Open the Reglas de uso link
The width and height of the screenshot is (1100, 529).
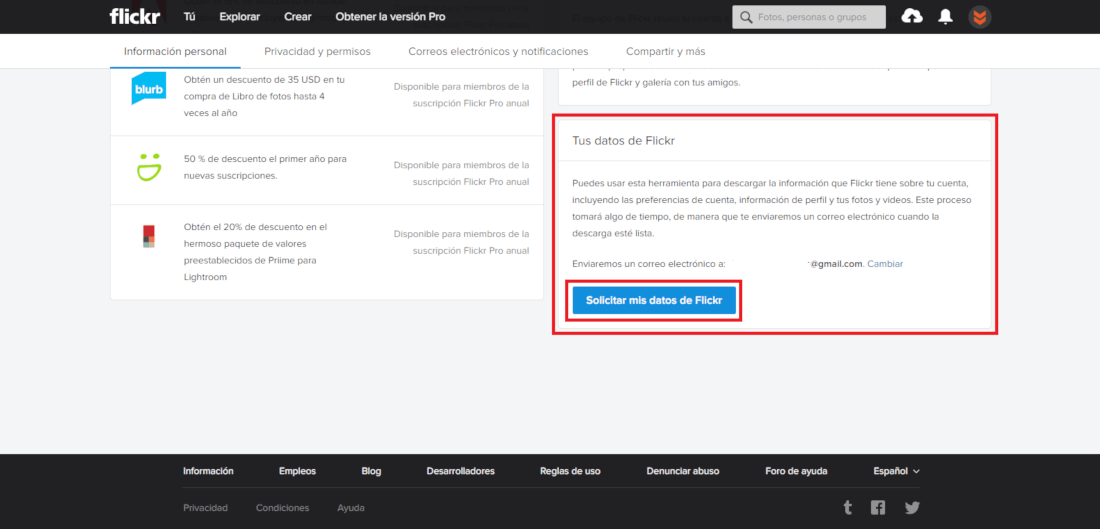pyautogui.click(x=570, y=471)
